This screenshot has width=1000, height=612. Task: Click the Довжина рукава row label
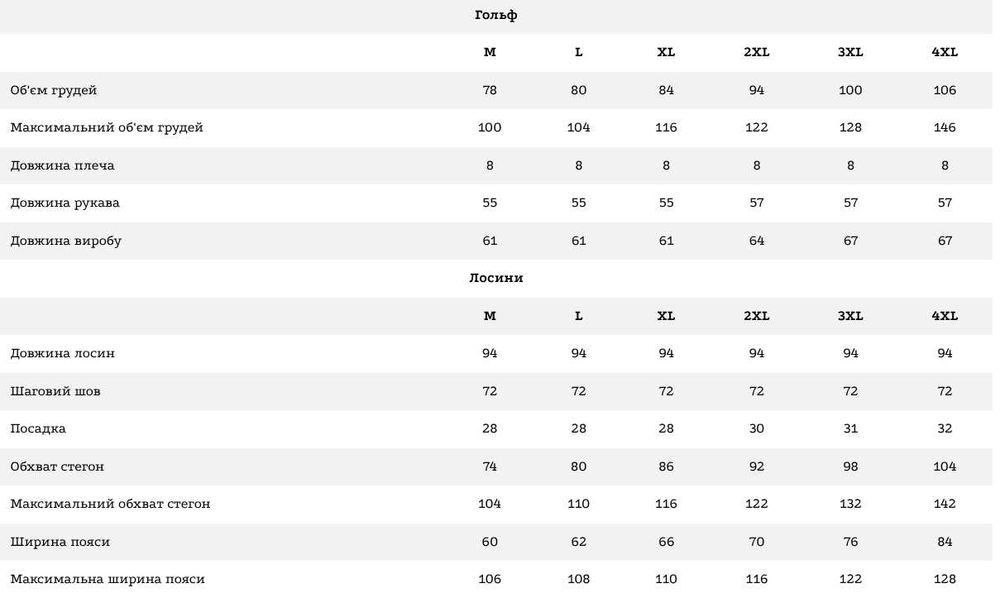66,203
